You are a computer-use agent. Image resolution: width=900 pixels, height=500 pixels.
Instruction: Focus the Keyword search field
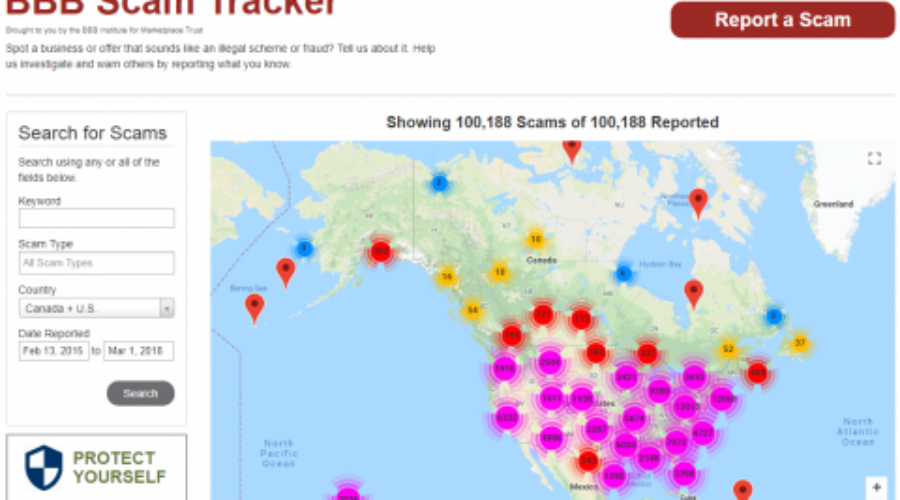pos(96,218)
